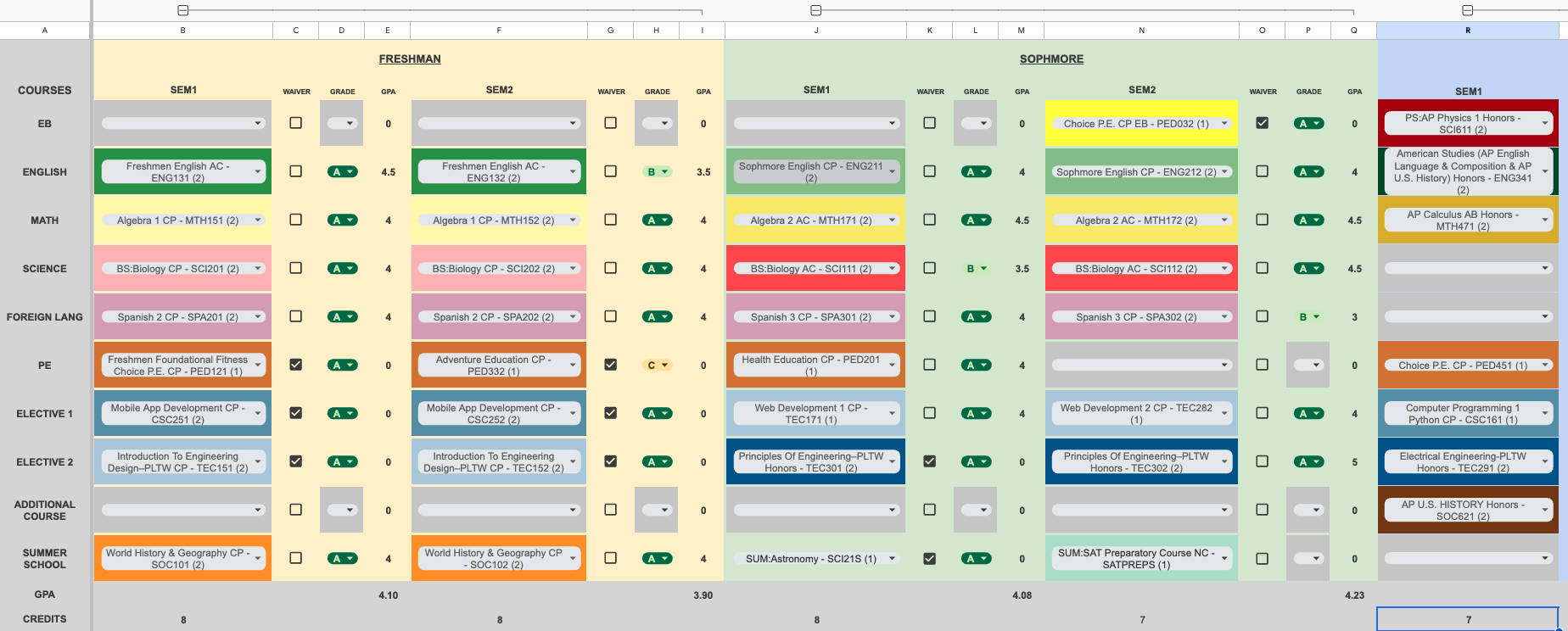Open Freshmen English AC - ENG131 dropdown
The height and width of the screenshot is (631, 1568).
[x=183, y=172]
